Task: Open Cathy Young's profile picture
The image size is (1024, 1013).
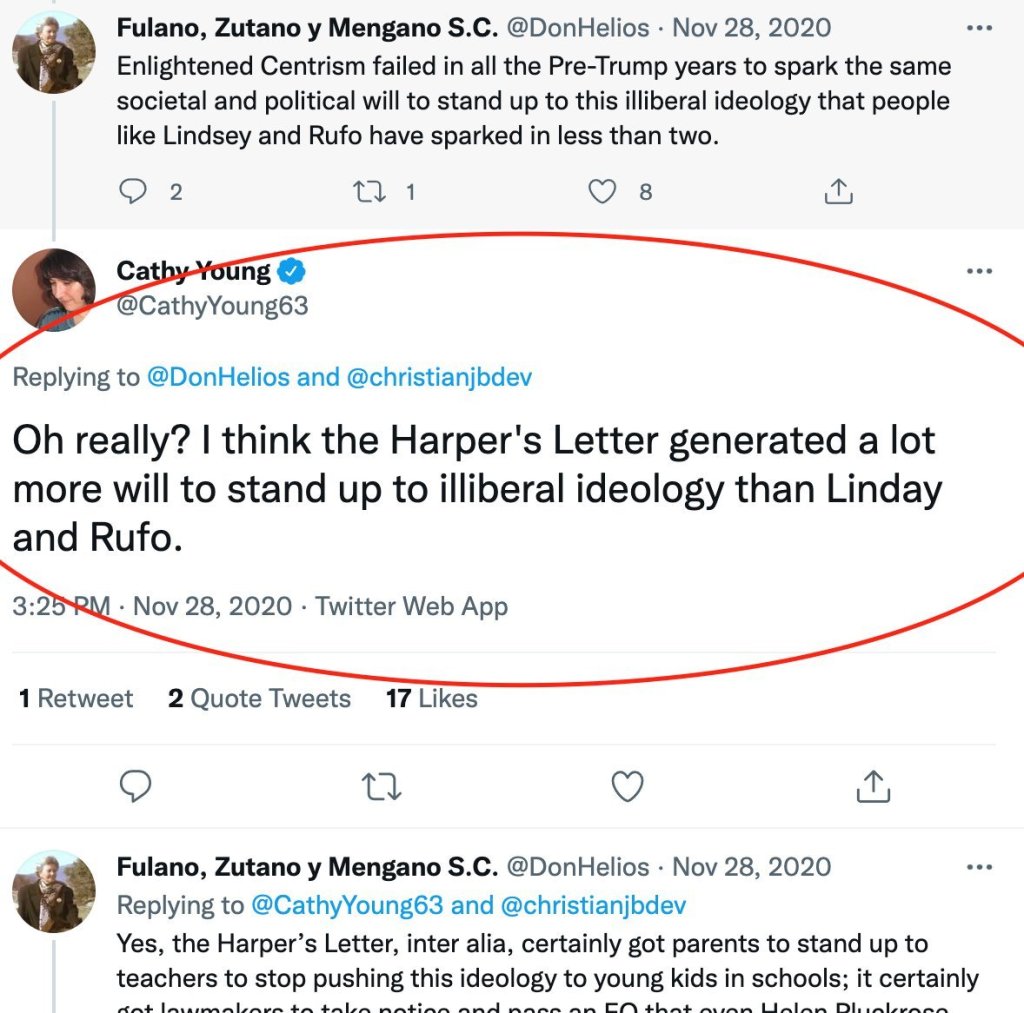Action: (53, 290)
